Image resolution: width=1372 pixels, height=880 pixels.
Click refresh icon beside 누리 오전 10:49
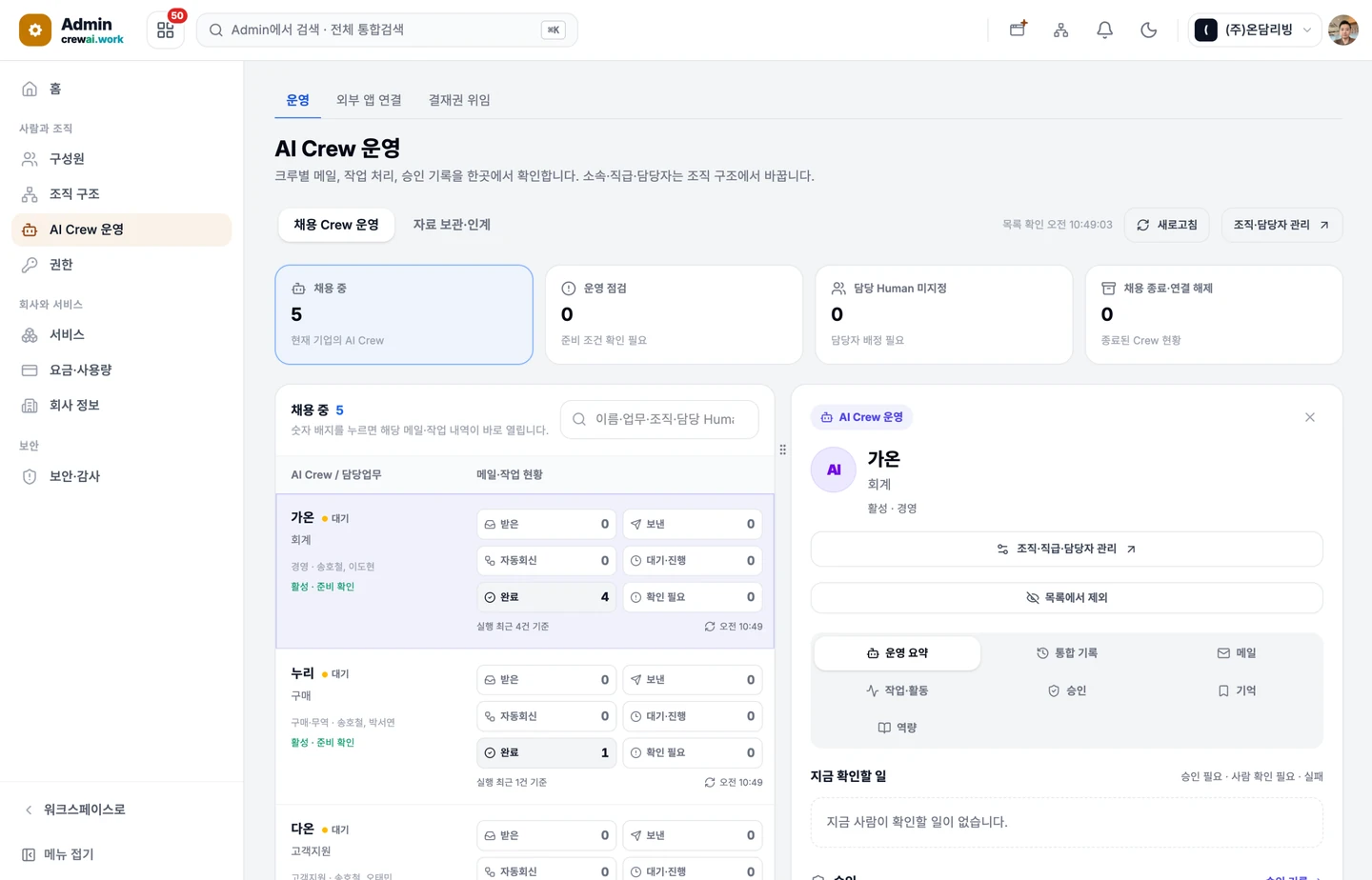click(710, 782)
